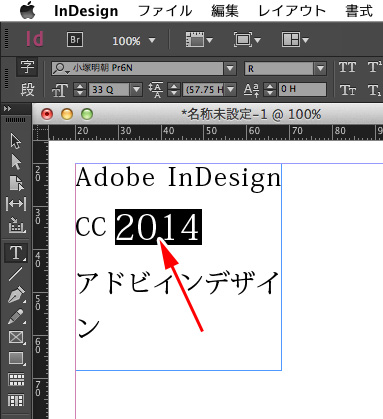Select the Page tool

16,183
